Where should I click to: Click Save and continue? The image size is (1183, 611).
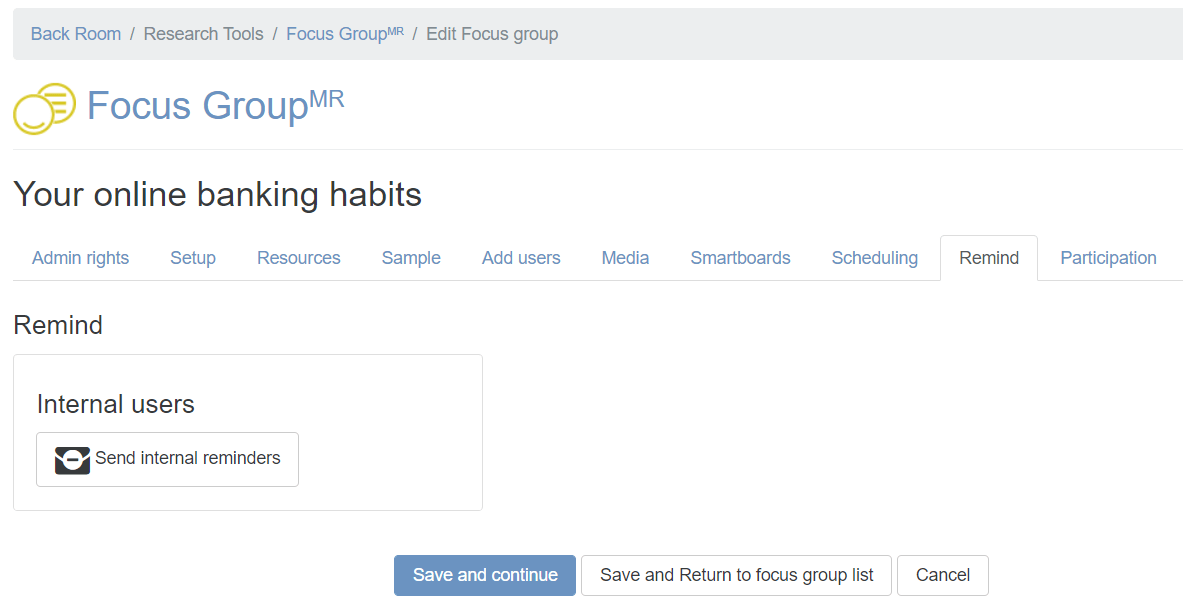point(485,576)
